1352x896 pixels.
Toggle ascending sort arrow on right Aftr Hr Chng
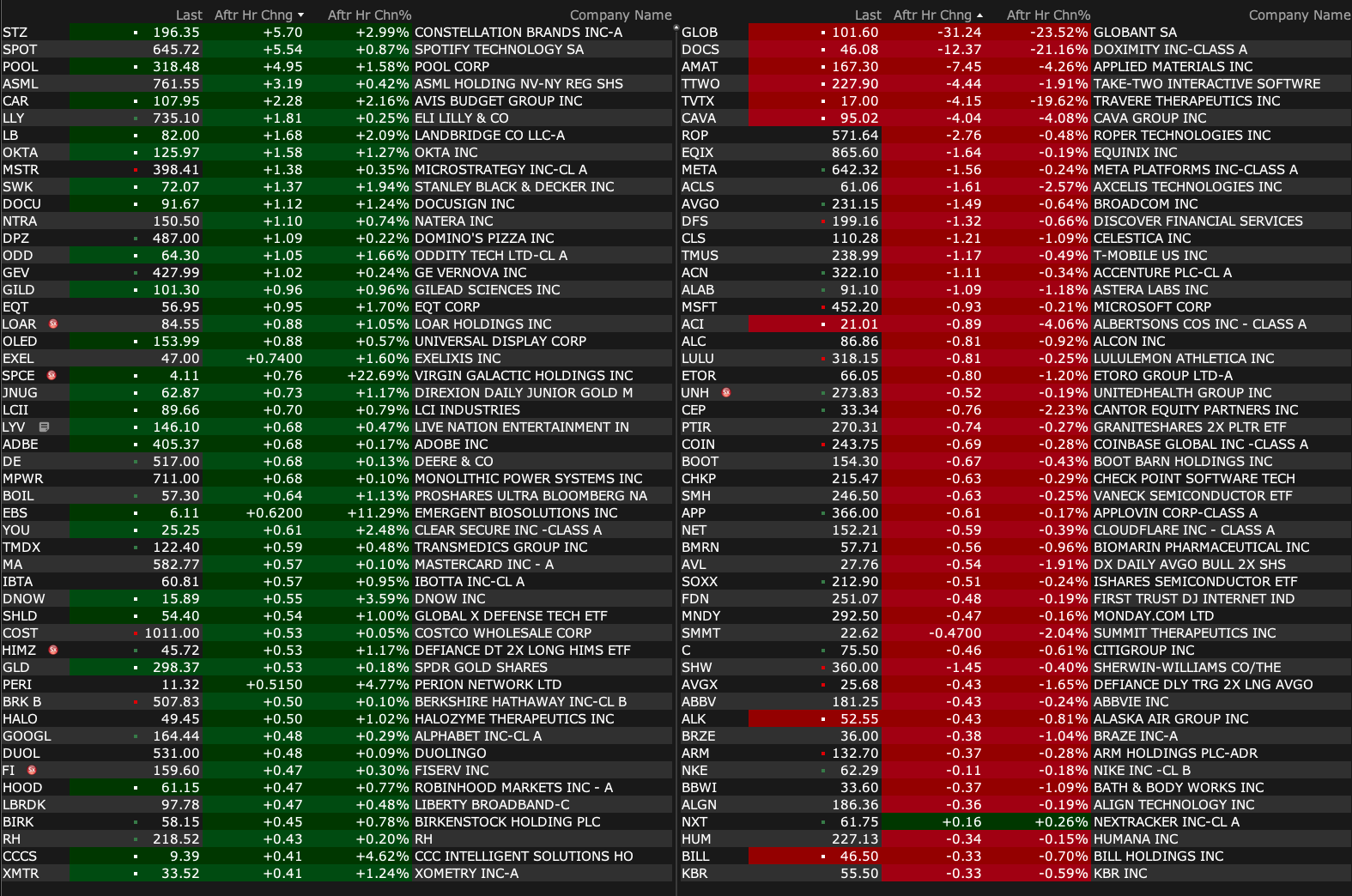(980, 15)
